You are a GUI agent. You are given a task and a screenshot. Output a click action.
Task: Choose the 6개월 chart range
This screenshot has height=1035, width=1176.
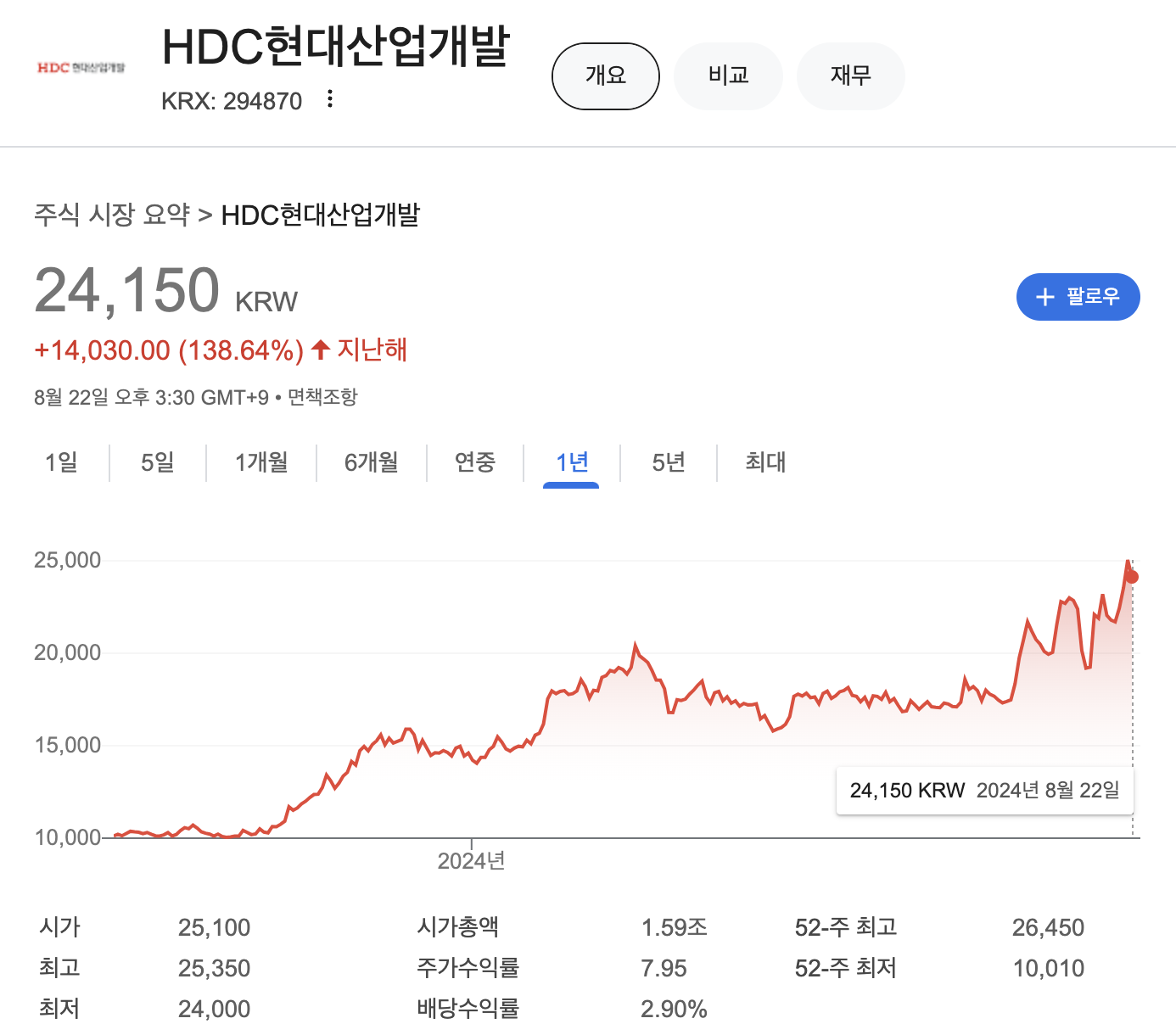(x=372, y=462)
